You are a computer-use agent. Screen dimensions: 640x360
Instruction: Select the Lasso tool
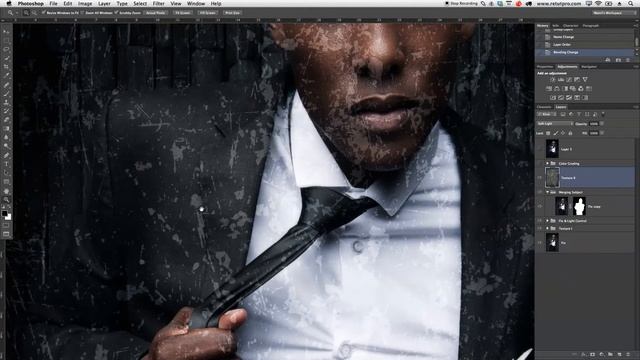click(x=6, y=49)
